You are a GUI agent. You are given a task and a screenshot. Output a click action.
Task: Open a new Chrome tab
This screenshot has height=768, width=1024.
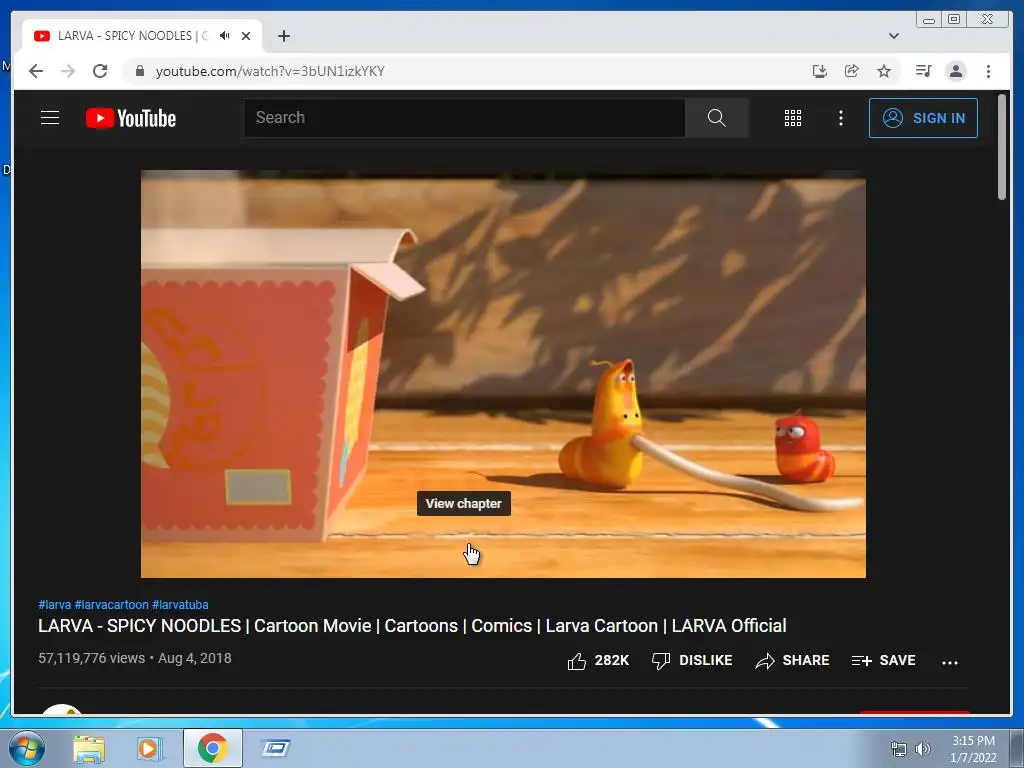[283, 36]
